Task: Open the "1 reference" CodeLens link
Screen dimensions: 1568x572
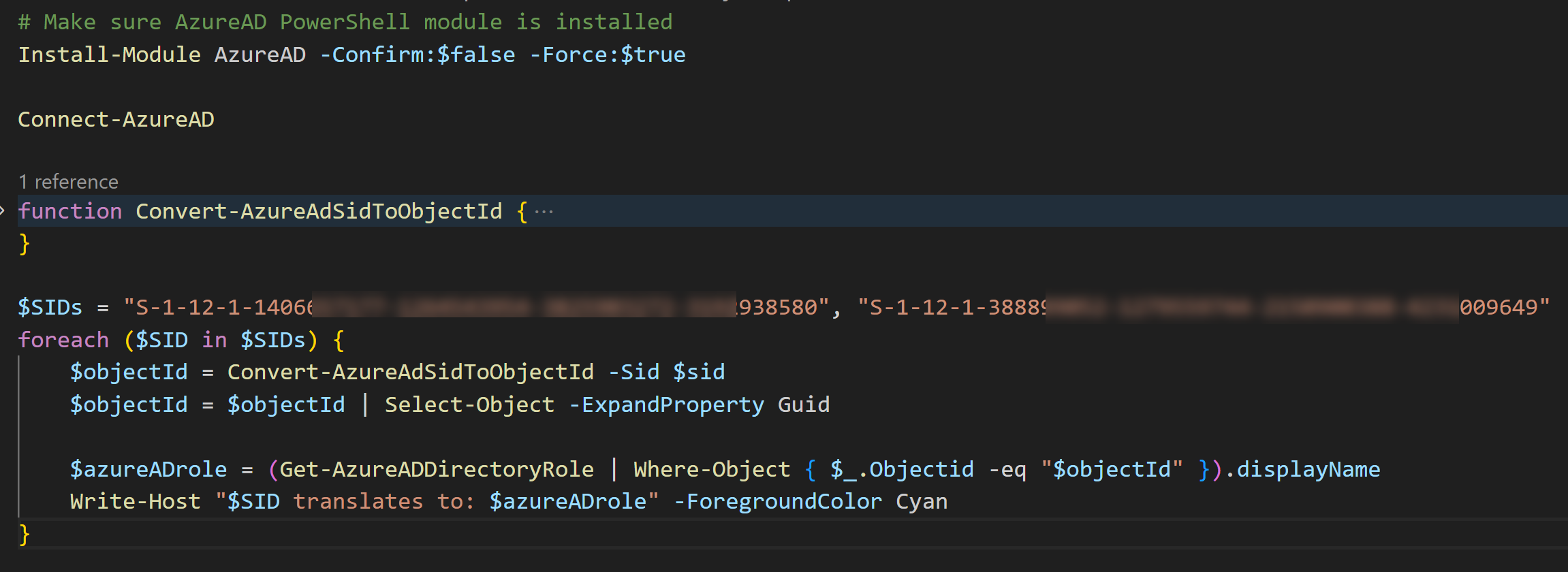Action: [x=68, y=182]
